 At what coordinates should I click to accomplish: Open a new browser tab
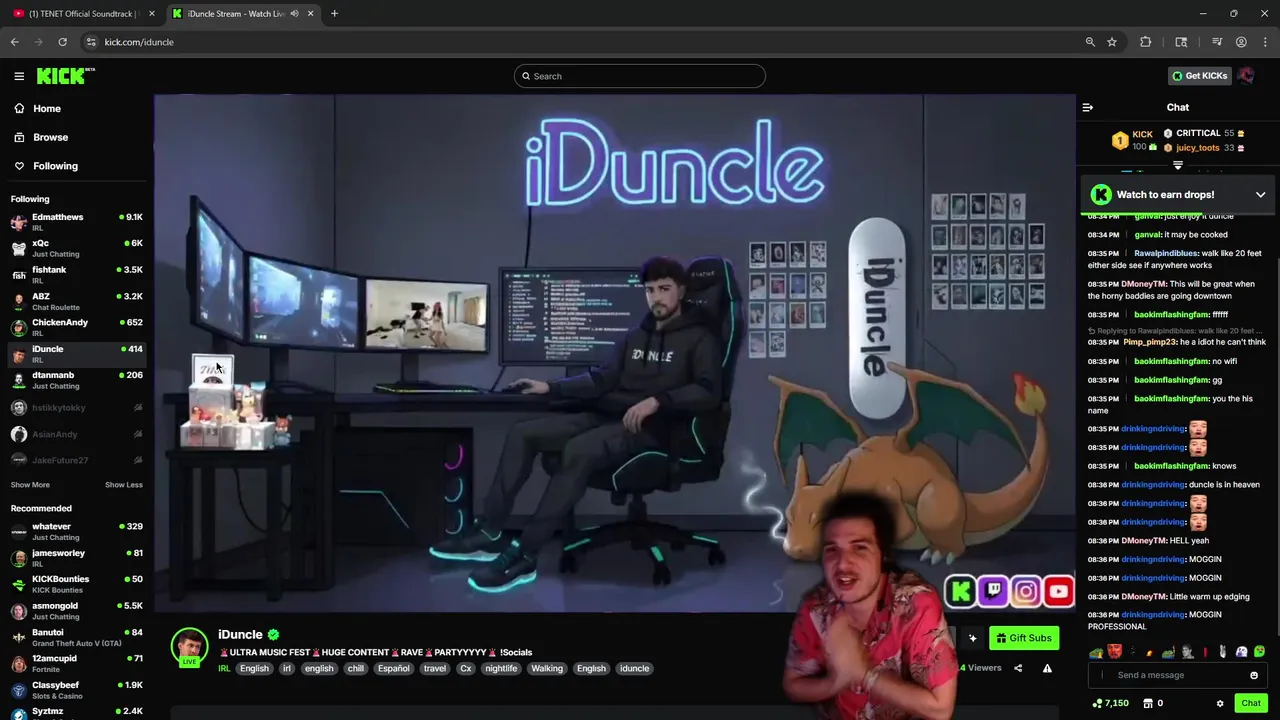pos(334,13)
